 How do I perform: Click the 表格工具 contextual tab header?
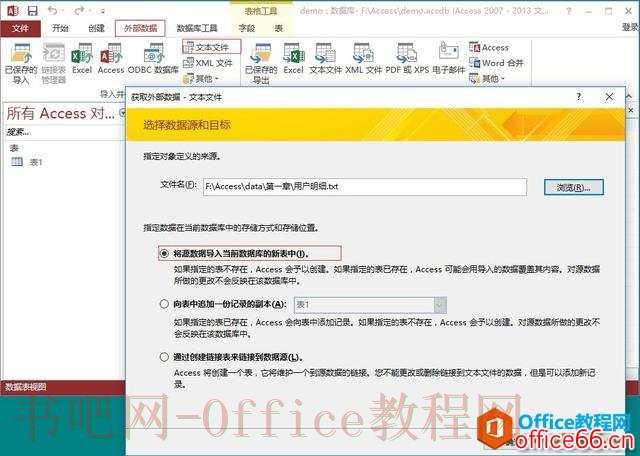(x=261, y=11)
